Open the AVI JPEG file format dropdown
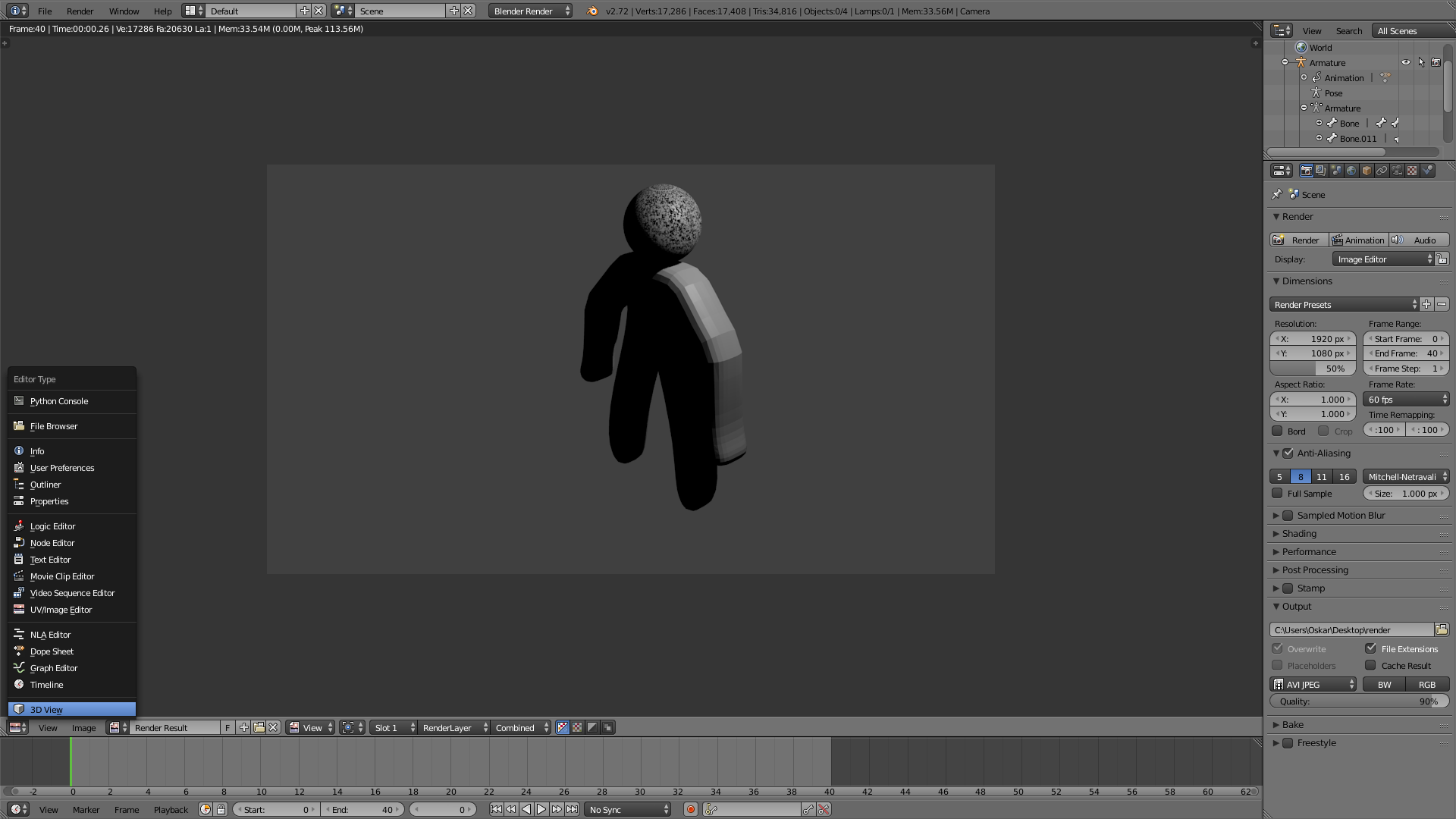 tap(1313, 684)
